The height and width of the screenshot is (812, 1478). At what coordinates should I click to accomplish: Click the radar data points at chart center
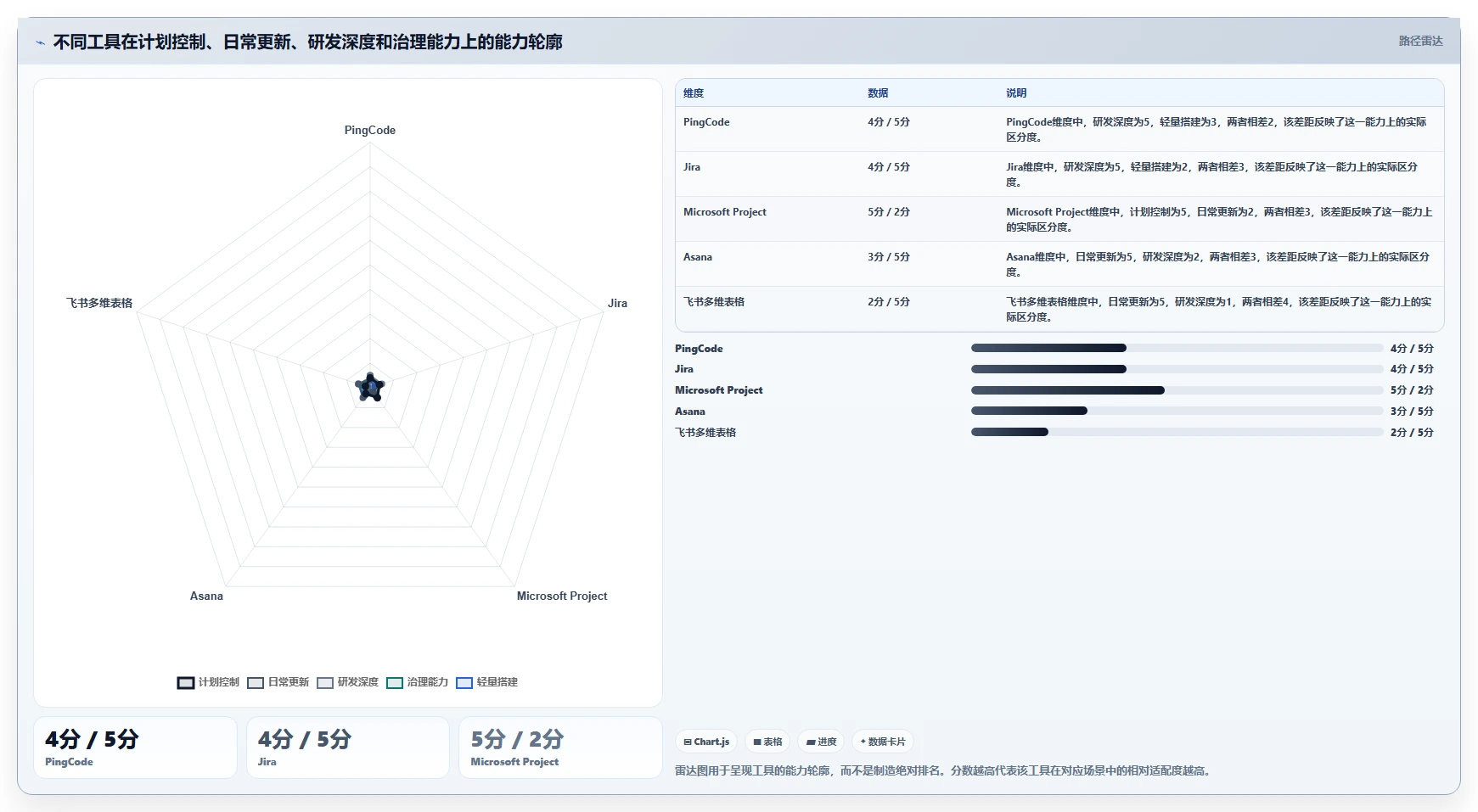pyautogui.click(x=370, y=388)
